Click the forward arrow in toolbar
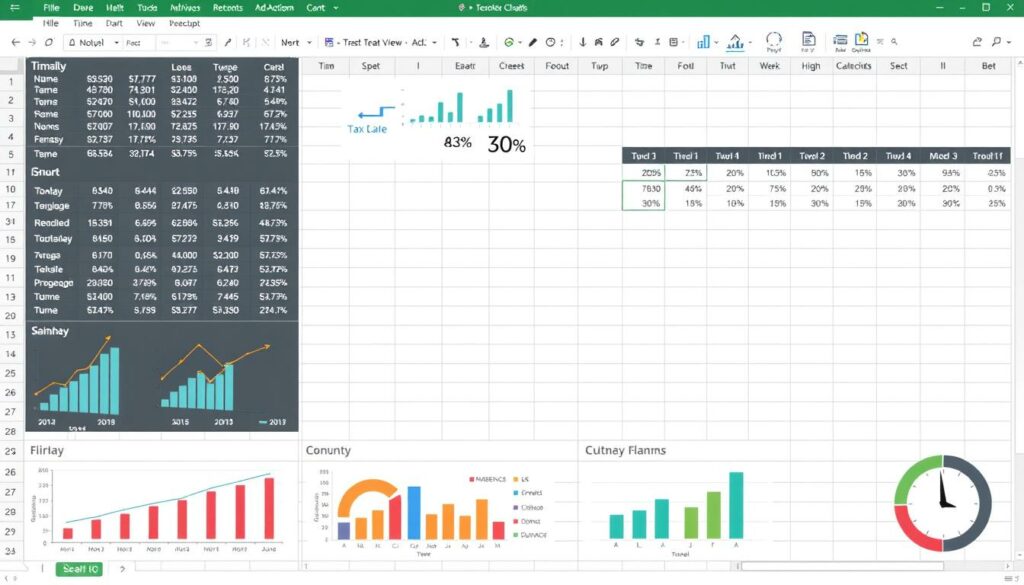The image size is (1024, 585). pos(32,42)
